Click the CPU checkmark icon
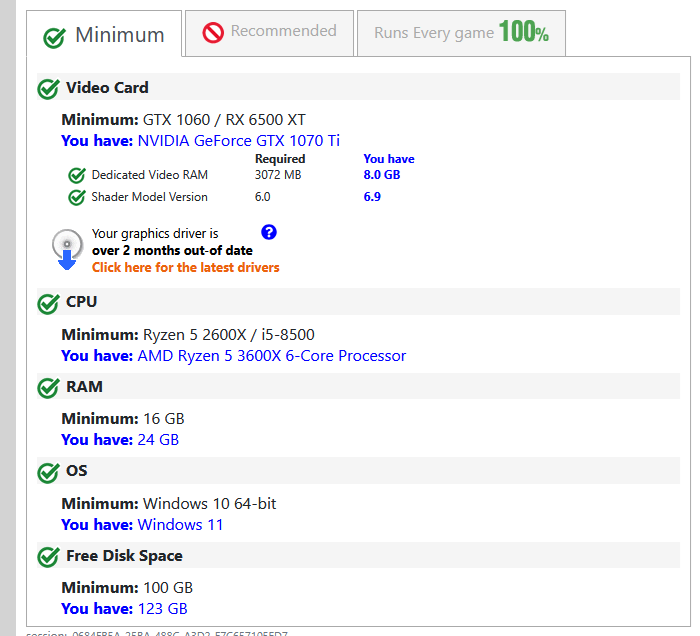This screenshot has width=700, height=636. 48,303
